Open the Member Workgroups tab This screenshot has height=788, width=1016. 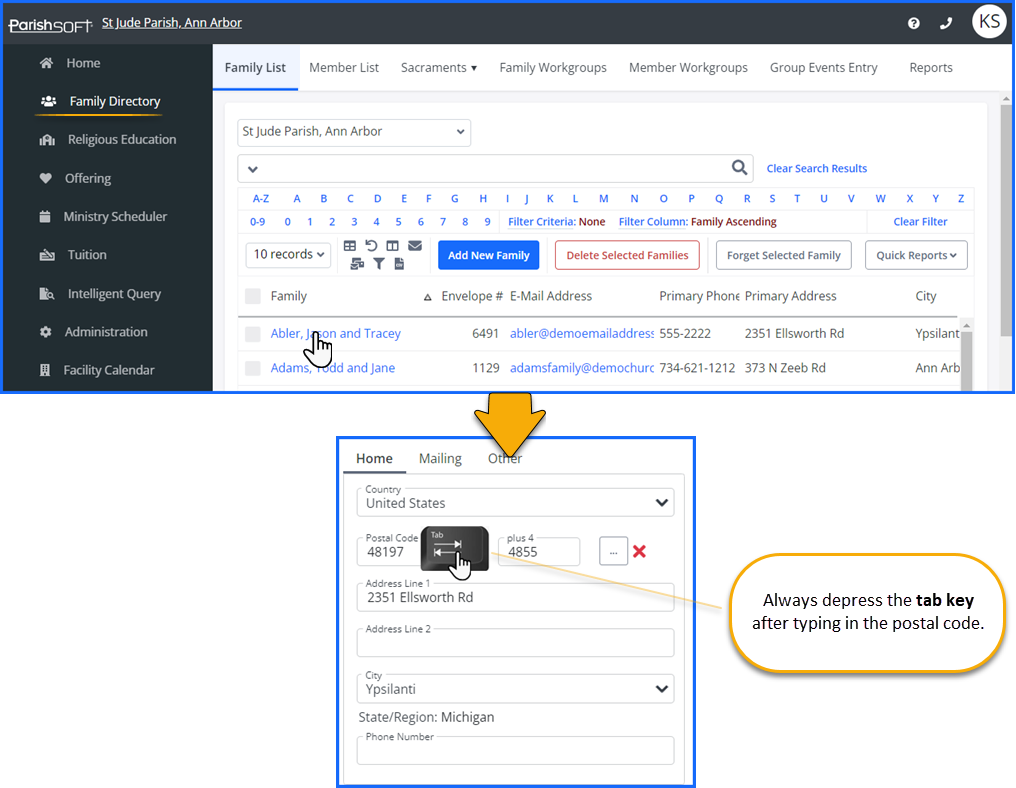(x=688, y=68)
